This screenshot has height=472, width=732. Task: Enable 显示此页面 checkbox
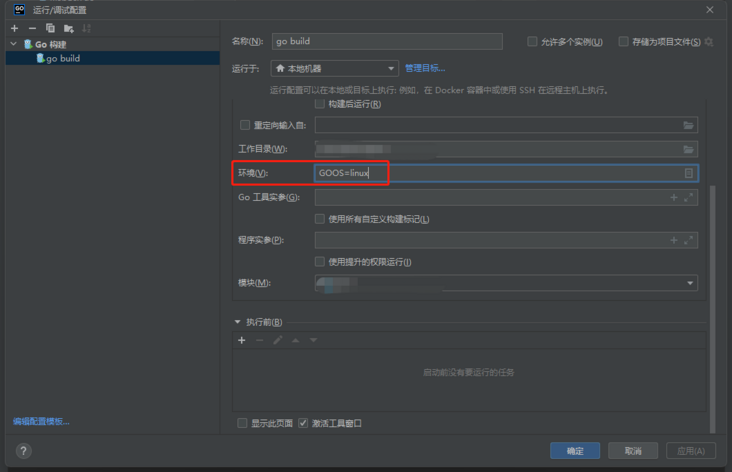(x=242, y=423)
